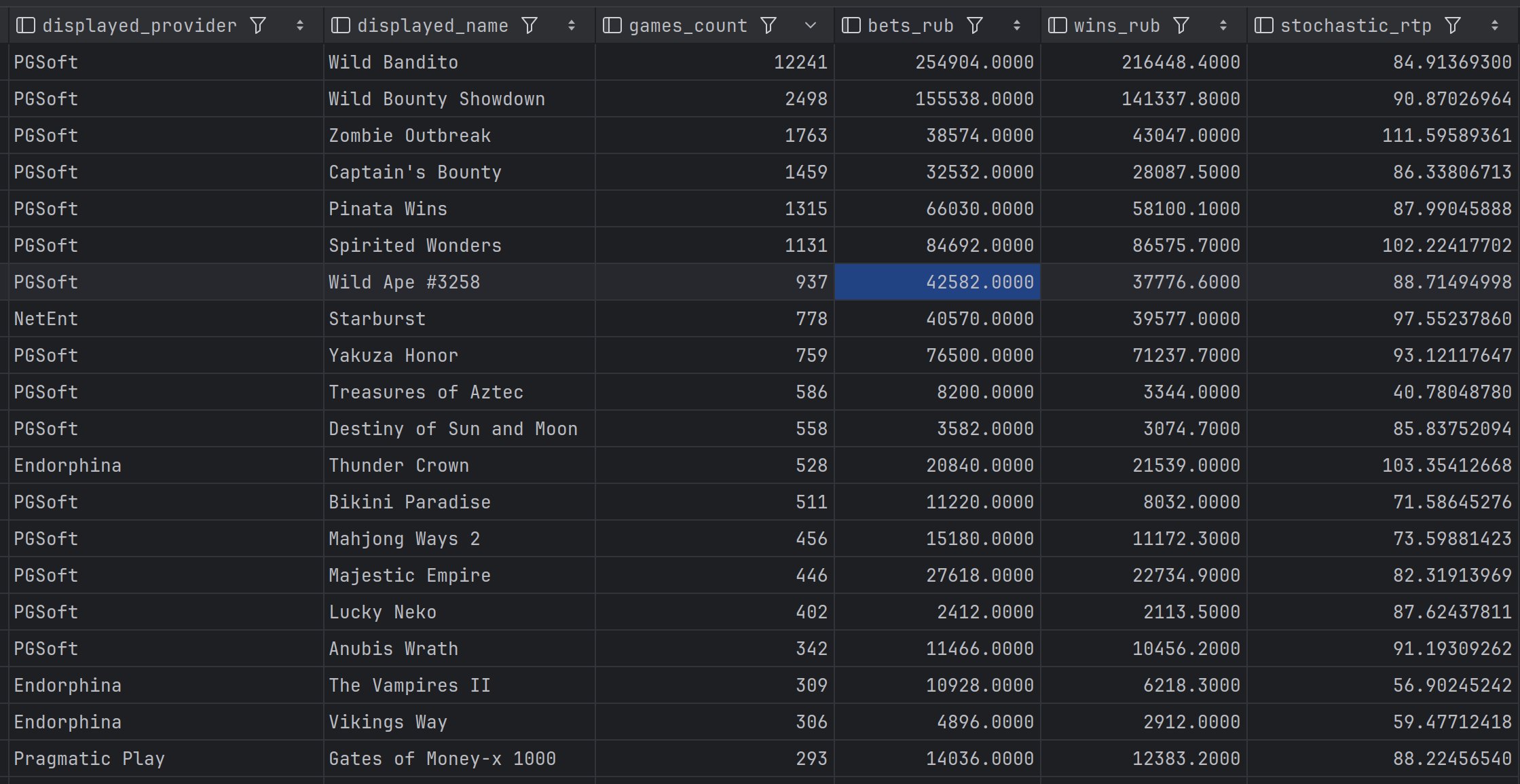Select the Starburst game name cell
This screenshot has width=1520, height=784.
(x=377, y=319)
